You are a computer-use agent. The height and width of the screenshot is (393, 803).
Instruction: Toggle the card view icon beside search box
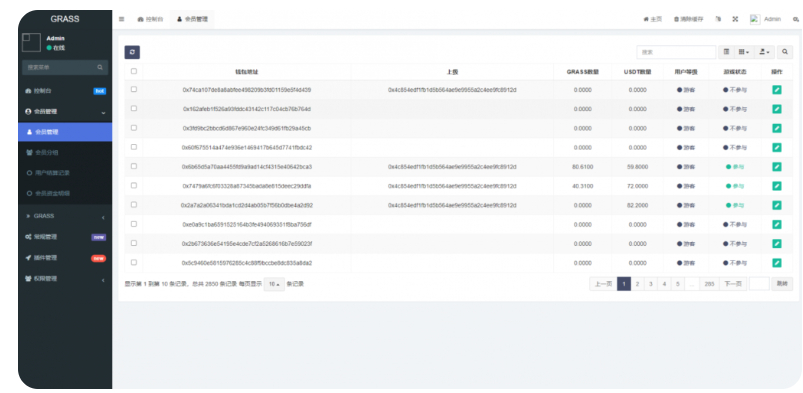[x=726, y=52]
